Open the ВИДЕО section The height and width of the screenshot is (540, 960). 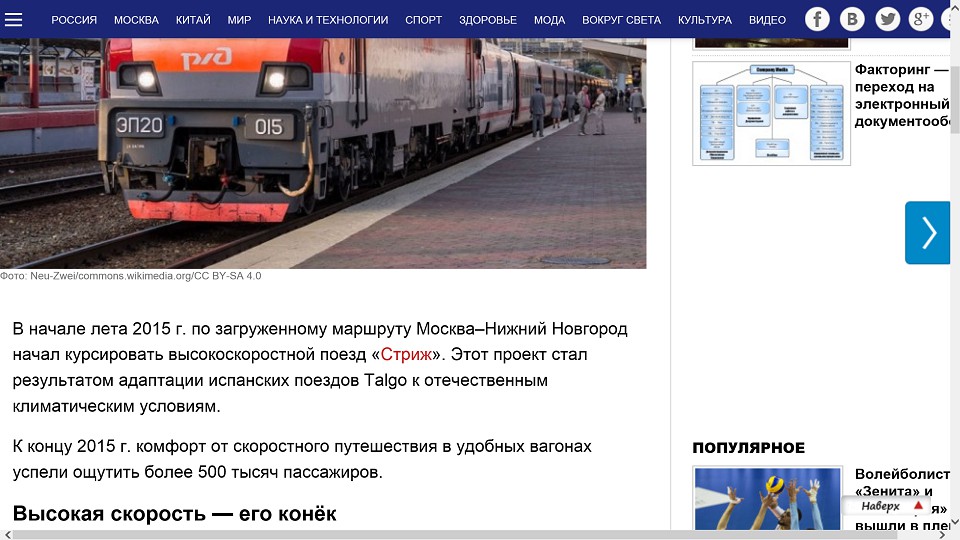[767, 20]
